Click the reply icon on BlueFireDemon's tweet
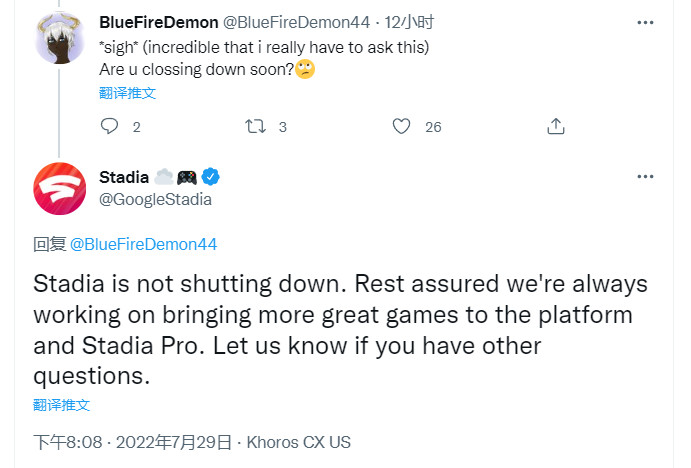This screenshot has height=468, width=691. point(110,127)
